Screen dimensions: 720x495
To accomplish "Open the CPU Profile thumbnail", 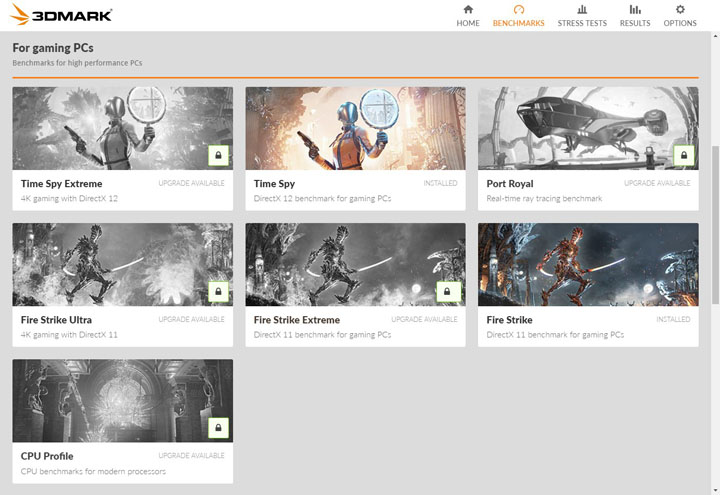I will tap(123, 401).
